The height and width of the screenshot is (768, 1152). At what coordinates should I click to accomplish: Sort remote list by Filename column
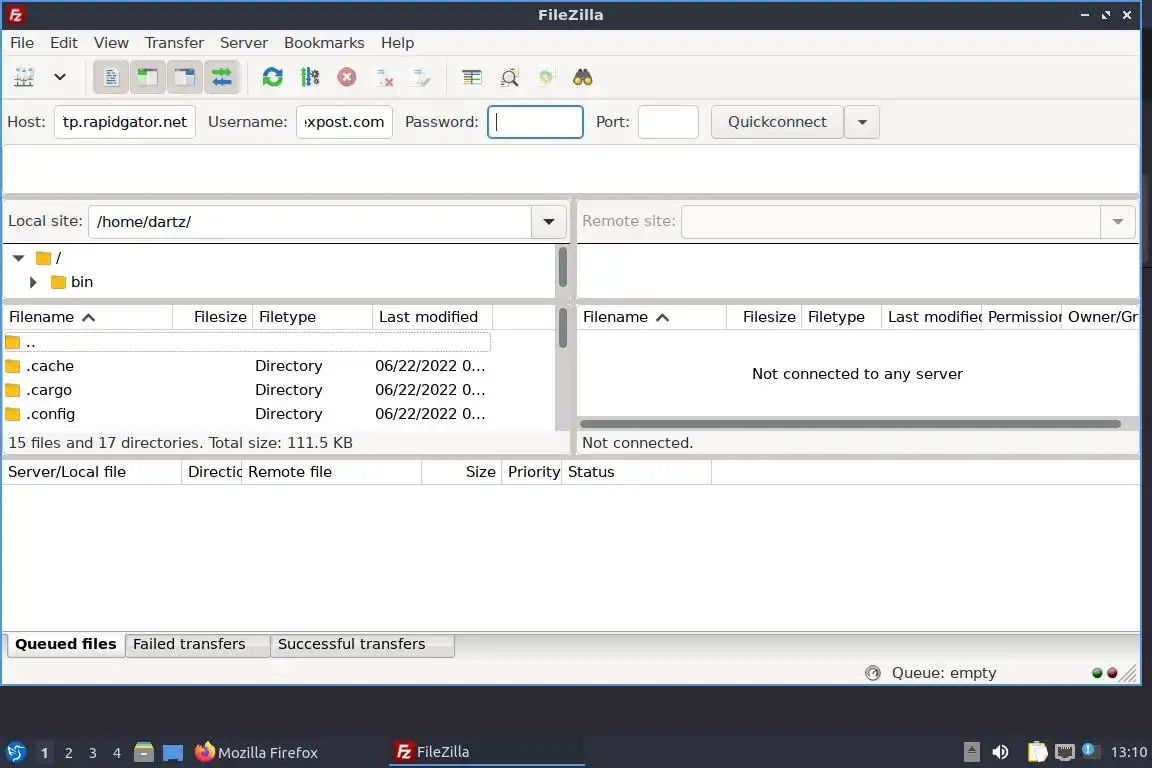tap(651, 317)
